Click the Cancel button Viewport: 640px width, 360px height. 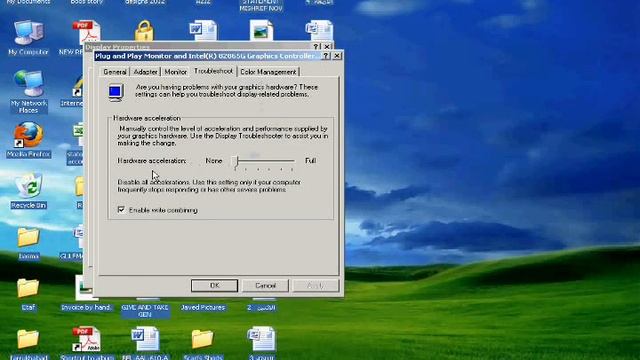point(265,285)
